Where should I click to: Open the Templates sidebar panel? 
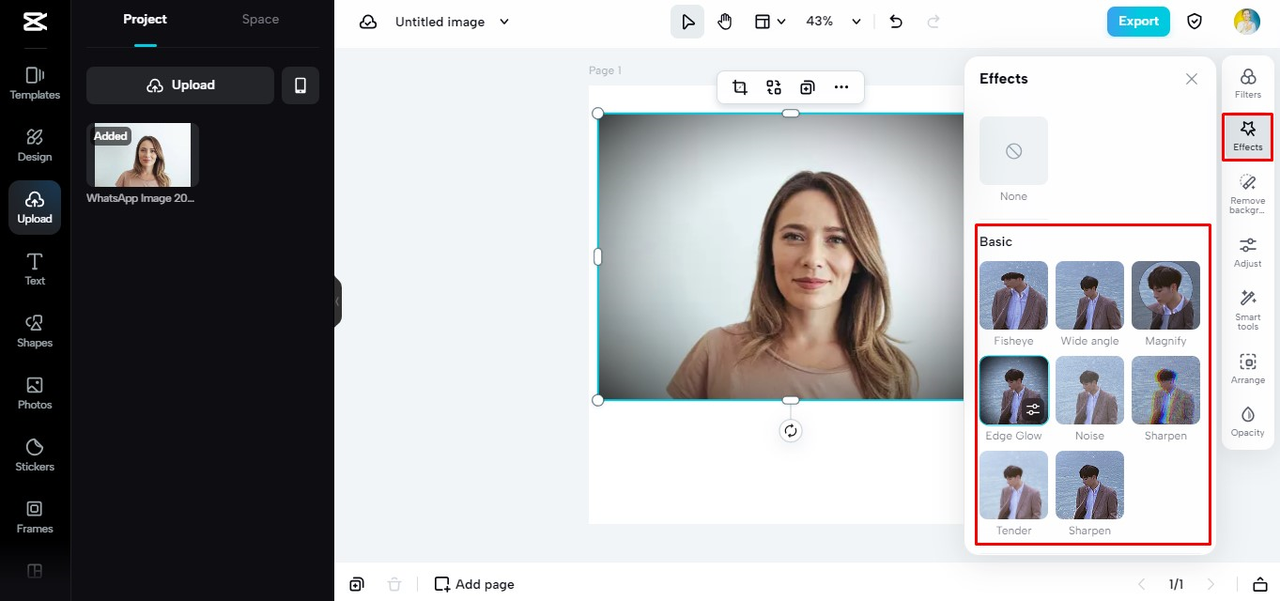[35, 83]
